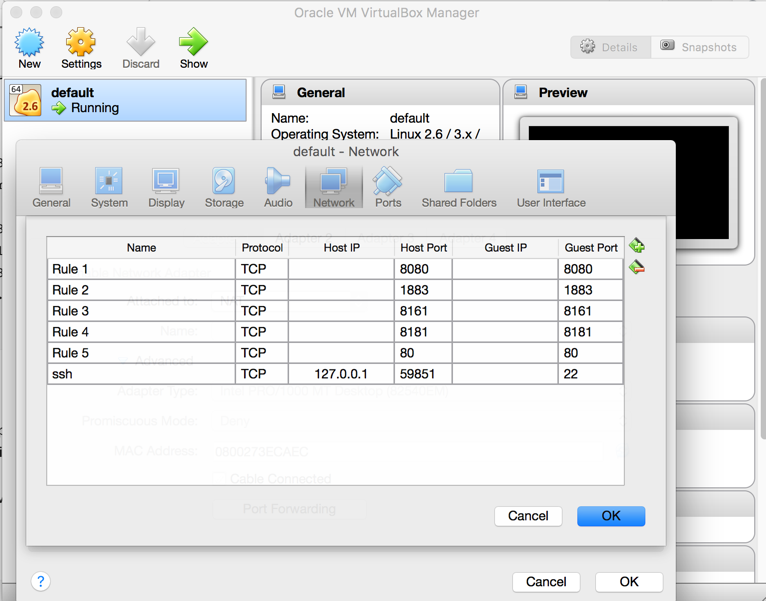
Task: Open the Audio settings category
Action: point(278,188)
